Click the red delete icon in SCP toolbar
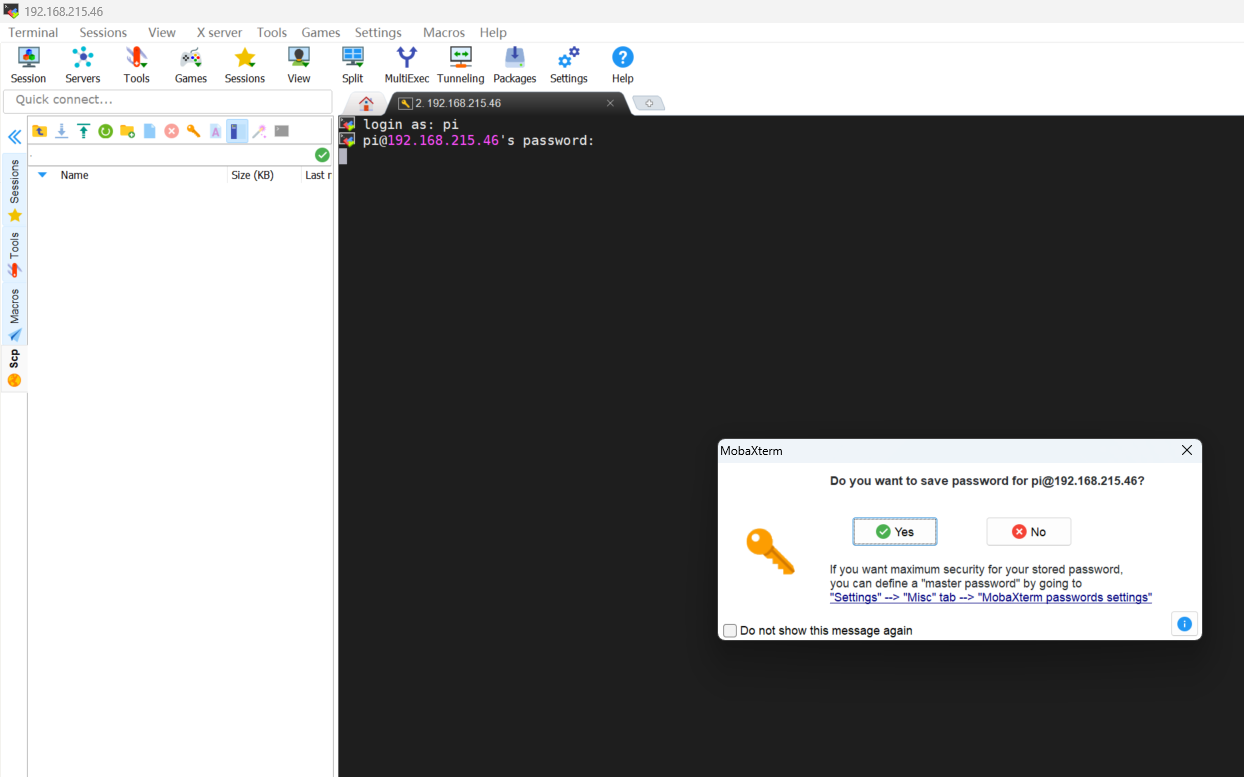This screenshot has height=777, width=1244. (x=172, y=131)
